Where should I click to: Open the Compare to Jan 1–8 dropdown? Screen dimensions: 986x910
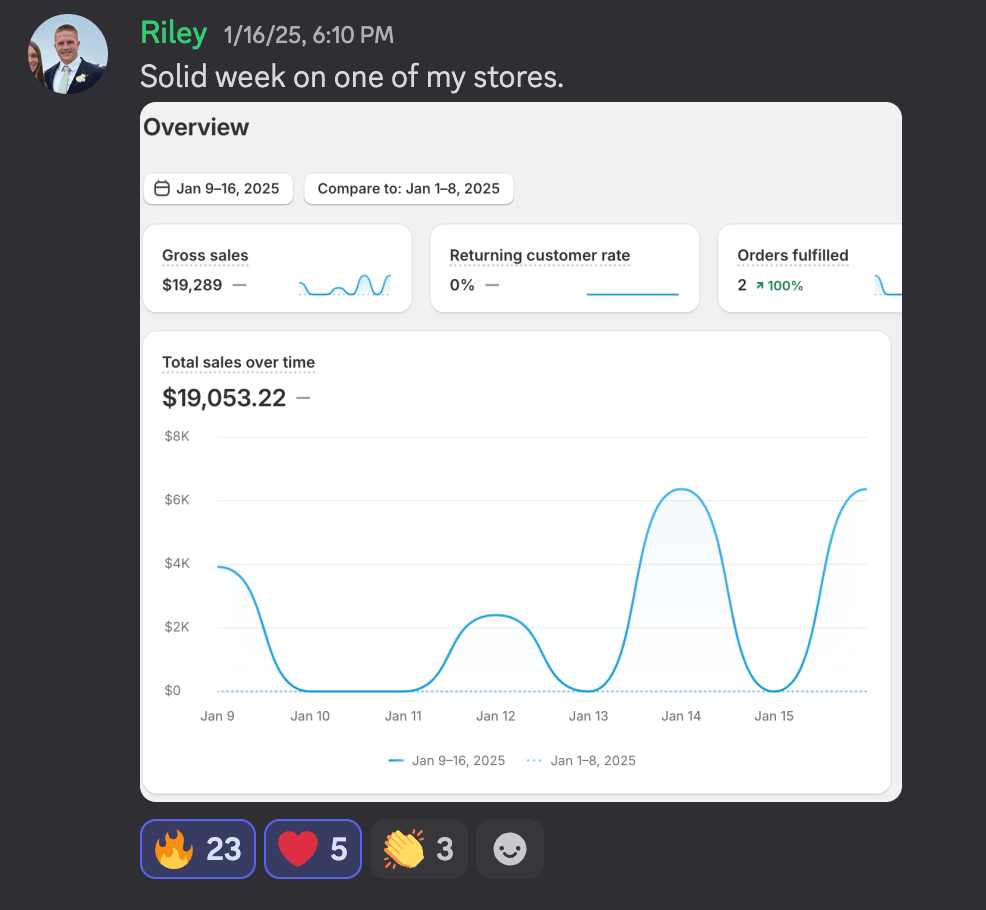pos(408,189)
